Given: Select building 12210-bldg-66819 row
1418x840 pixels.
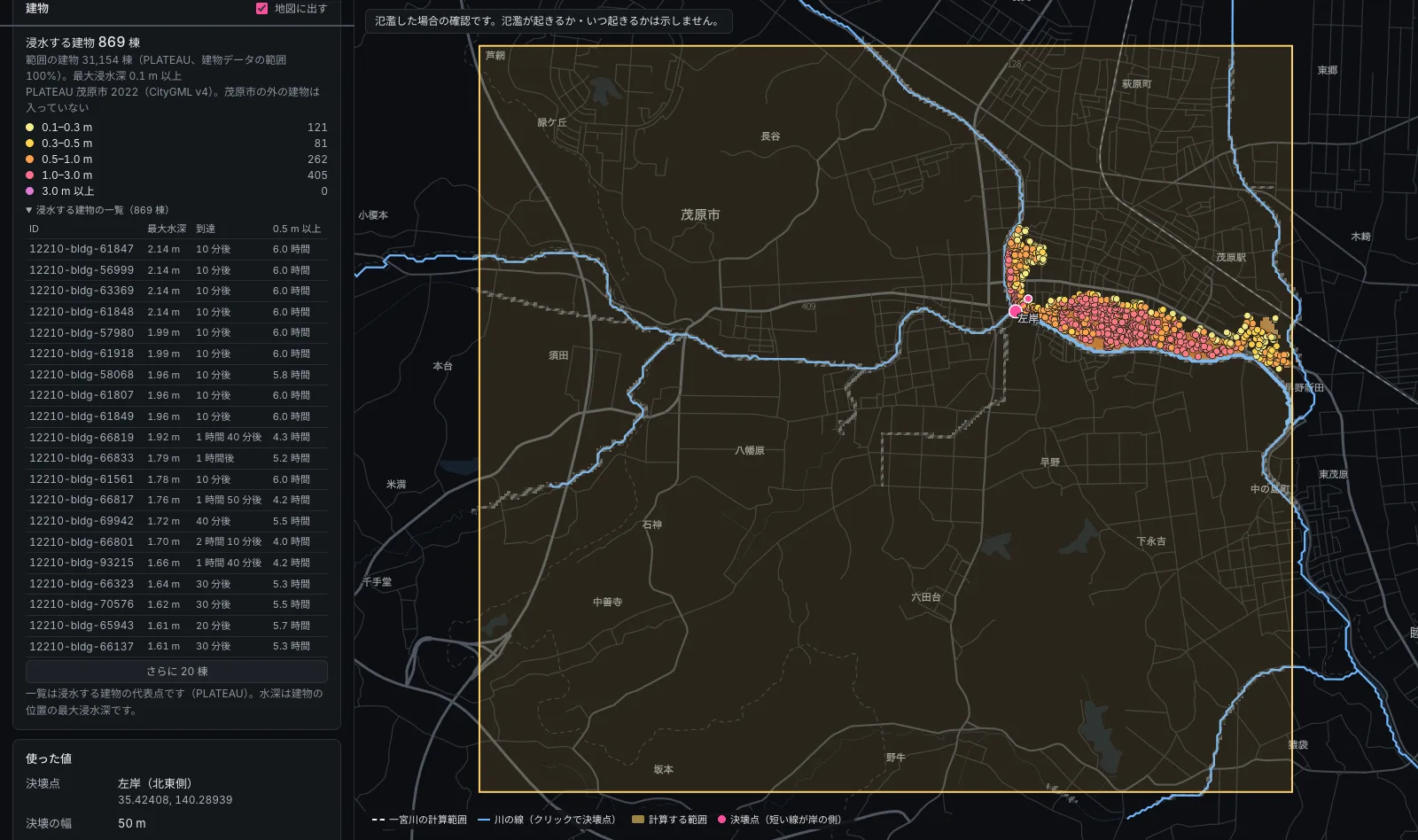Looking at the screenshot, I should [x=176, y=437].
